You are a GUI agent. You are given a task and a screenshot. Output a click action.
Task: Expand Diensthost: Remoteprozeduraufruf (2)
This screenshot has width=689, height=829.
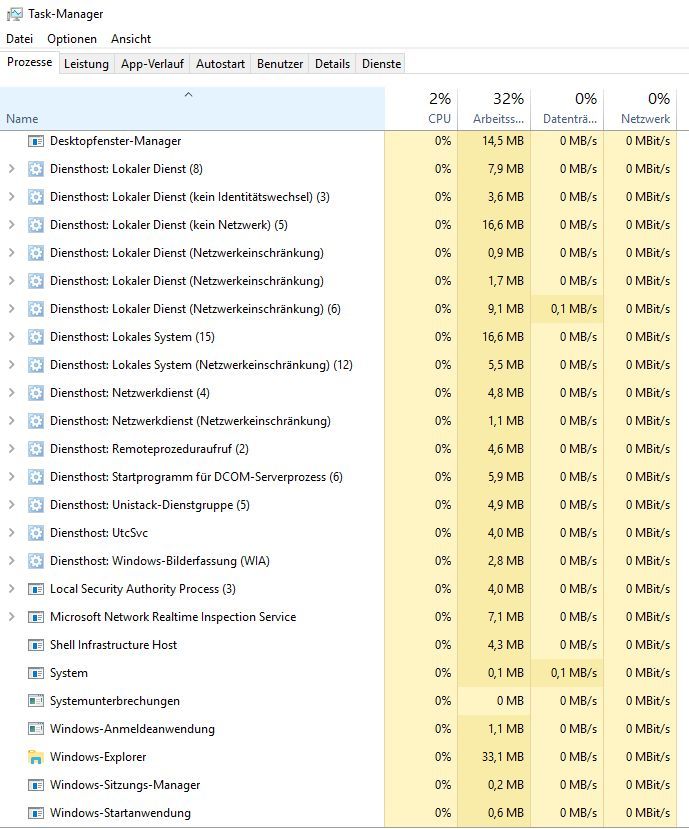[x=11, y=449]
